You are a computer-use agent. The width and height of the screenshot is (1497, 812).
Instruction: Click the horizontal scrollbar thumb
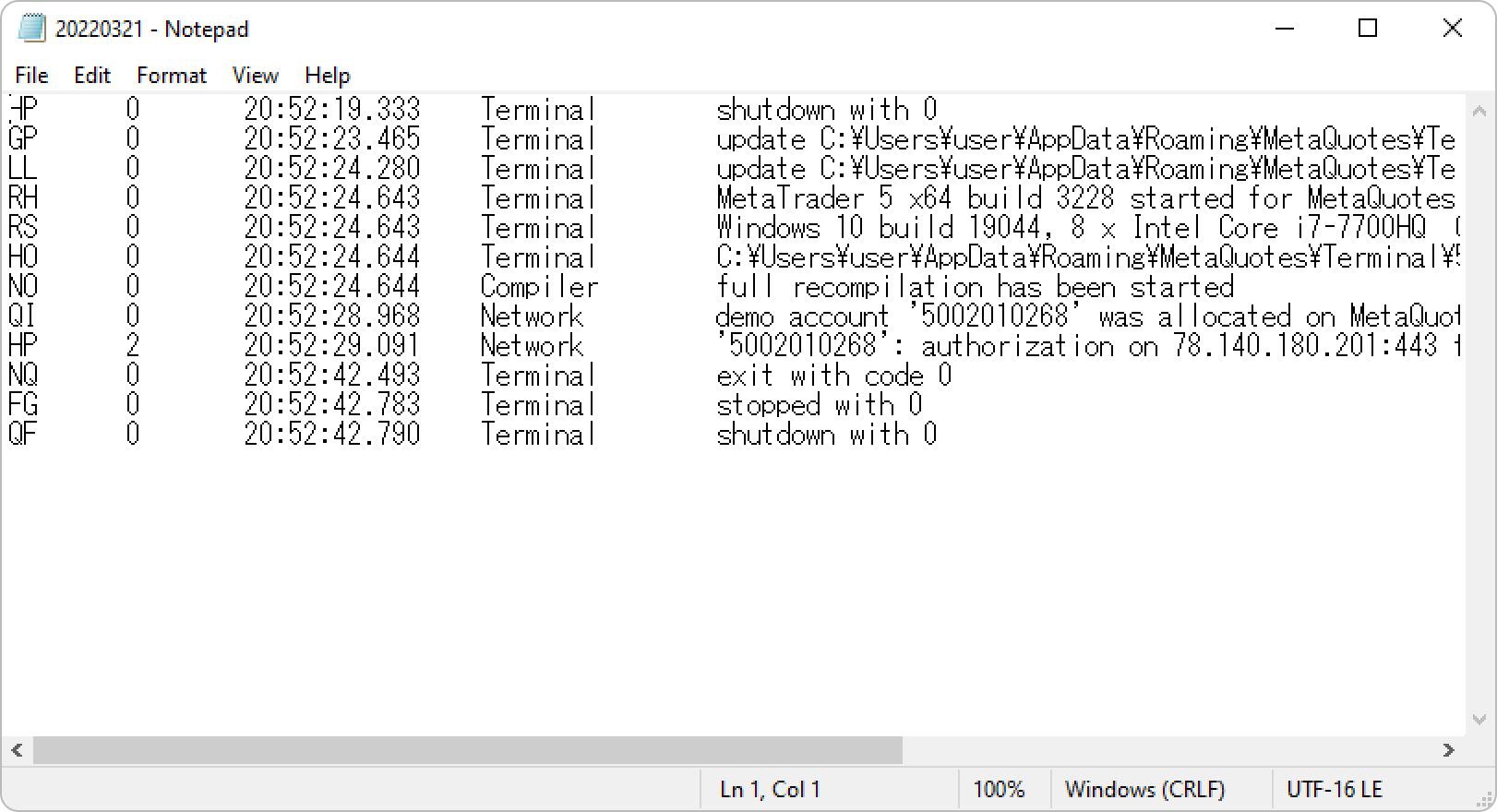coord(467,750)
